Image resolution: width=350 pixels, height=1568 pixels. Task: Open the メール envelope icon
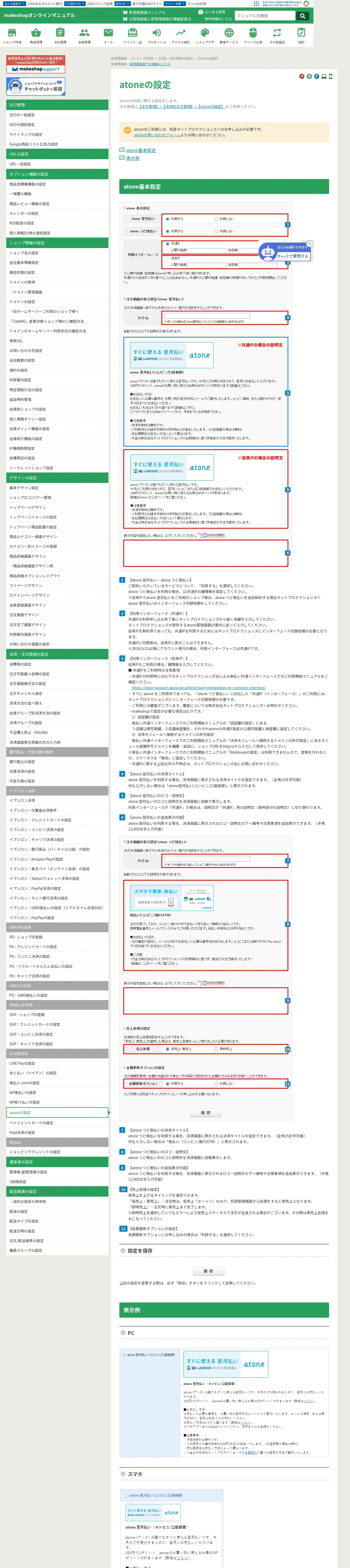pos(108,36)
